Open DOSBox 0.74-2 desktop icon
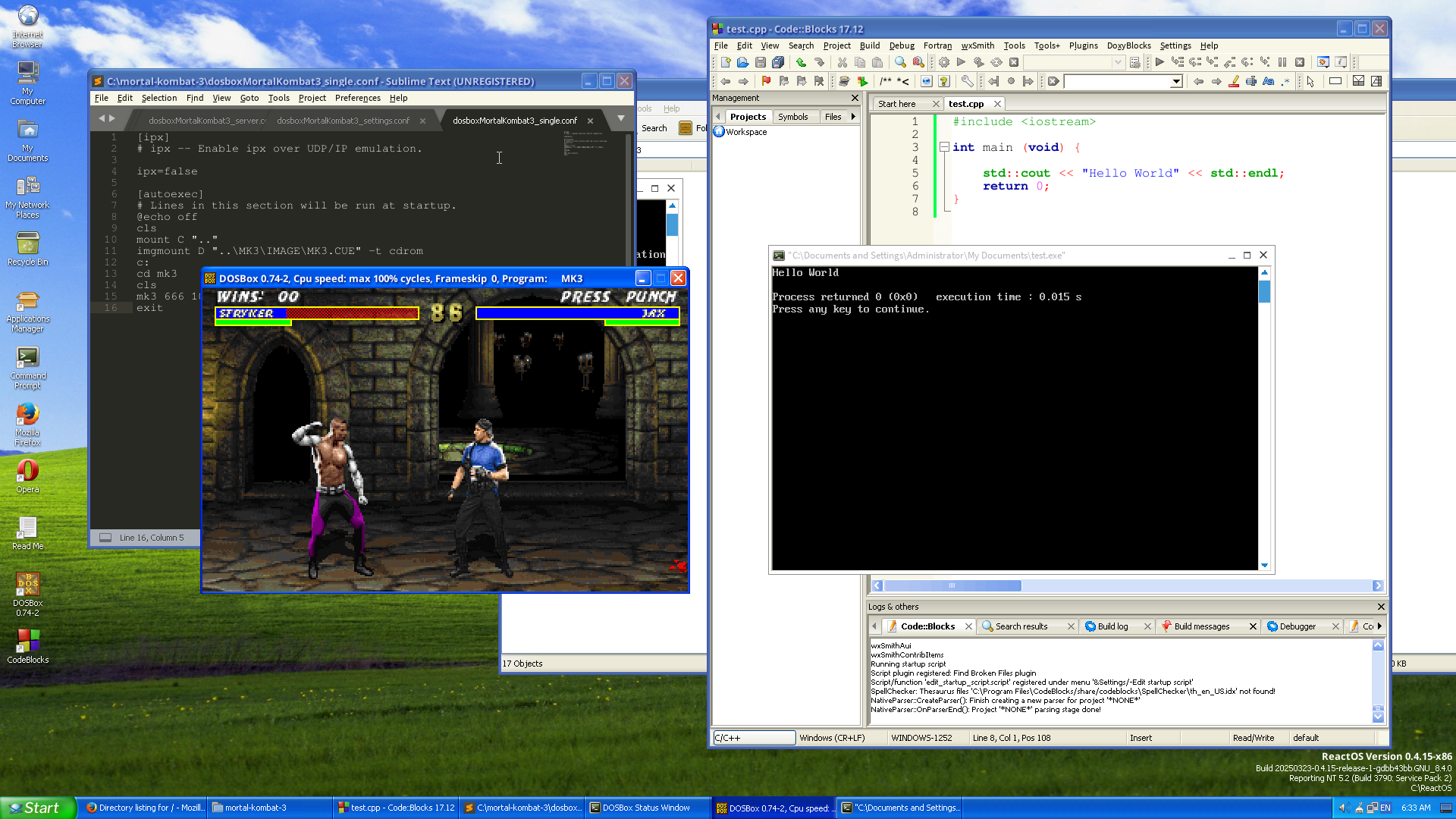This screenshot has height=819, width=1456. click(28, 594)
